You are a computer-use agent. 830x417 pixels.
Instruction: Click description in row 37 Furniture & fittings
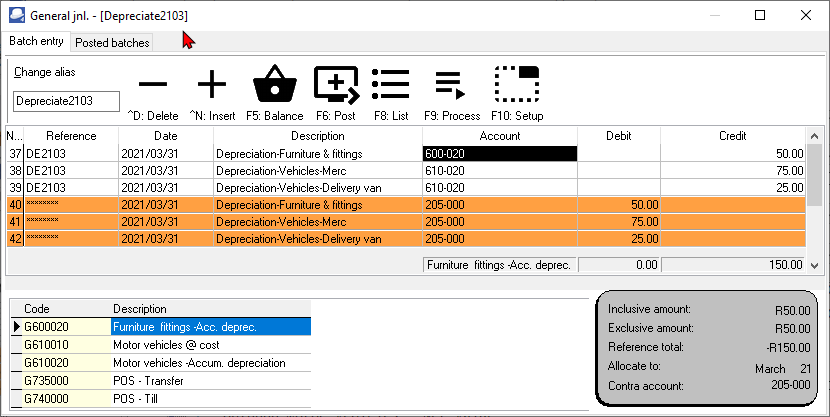[318, 153]
